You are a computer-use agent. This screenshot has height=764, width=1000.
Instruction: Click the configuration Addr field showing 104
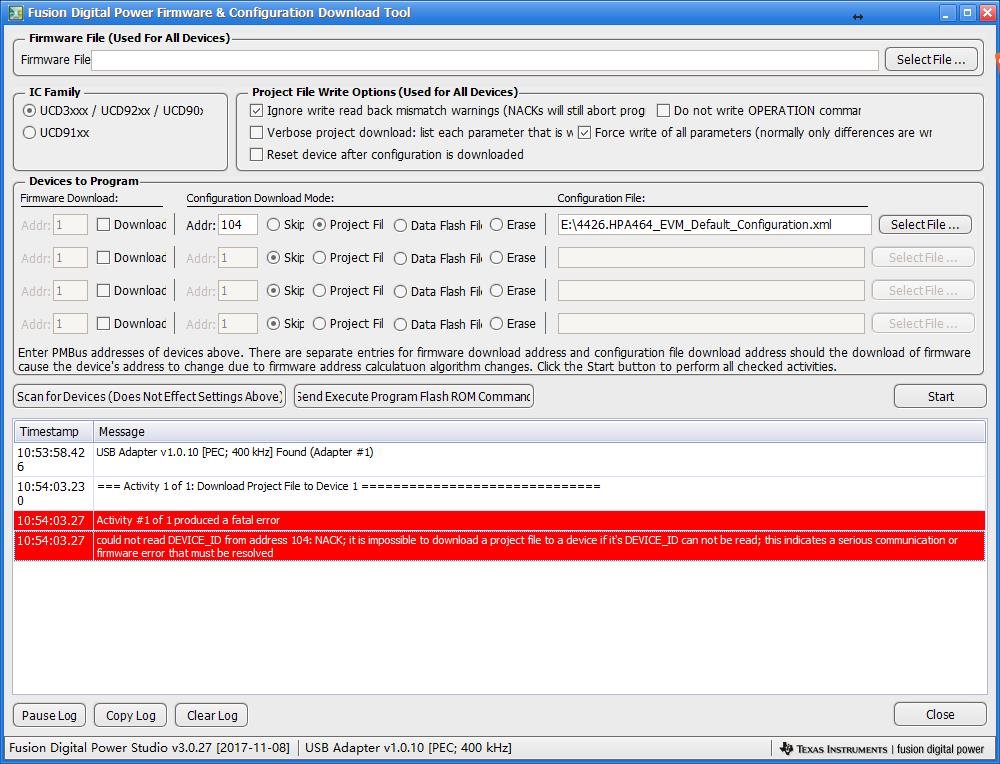point(238,224)
